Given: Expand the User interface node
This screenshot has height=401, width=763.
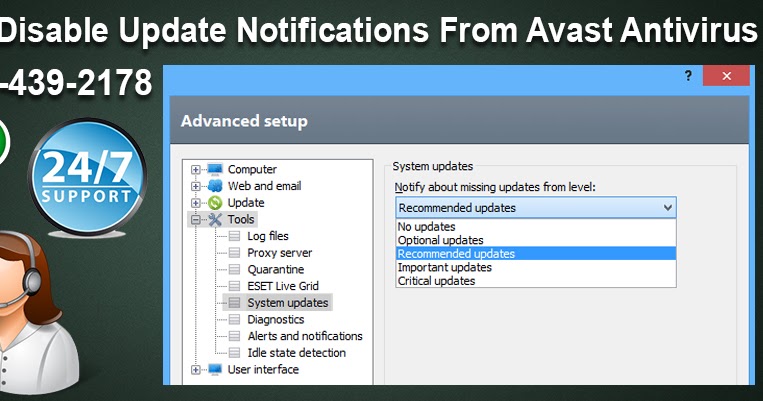Looking at the screenshot, I should pyautogui.click(x=196, y=370).
